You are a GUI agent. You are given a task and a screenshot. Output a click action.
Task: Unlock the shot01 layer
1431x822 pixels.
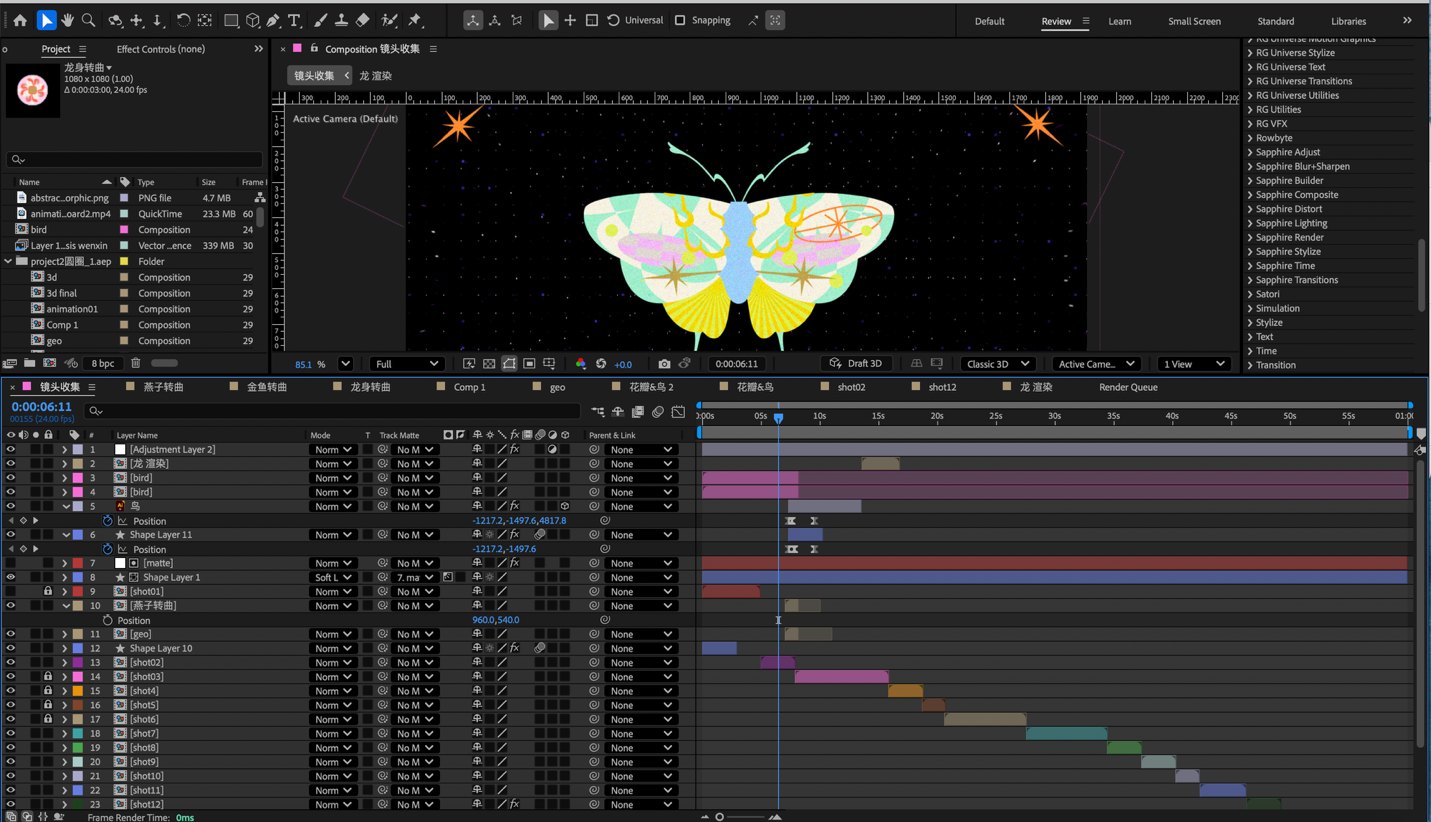coord(47,592)
